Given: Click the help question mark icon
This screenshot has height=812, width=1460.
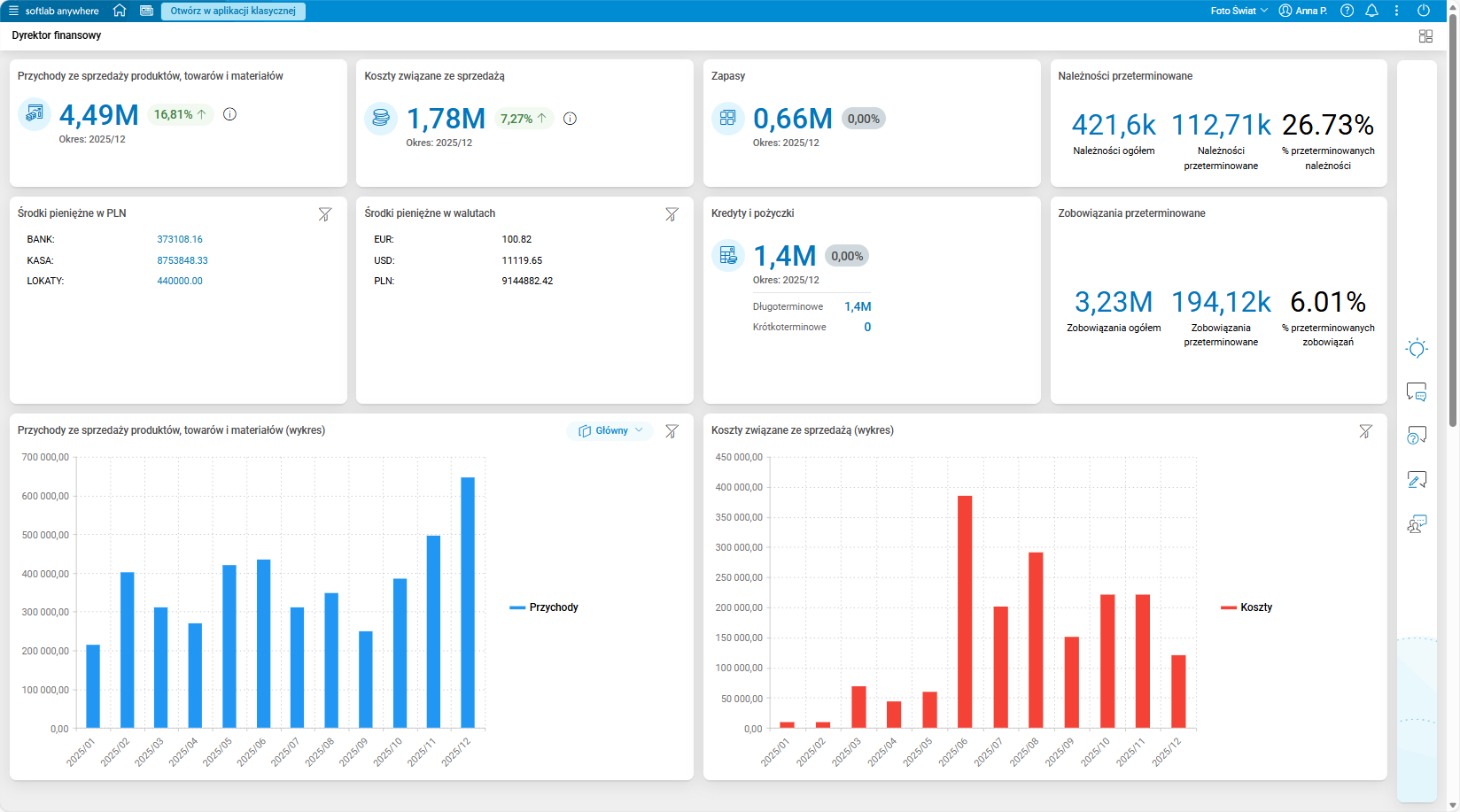Looking at the screenshot, I should 1347,11.
